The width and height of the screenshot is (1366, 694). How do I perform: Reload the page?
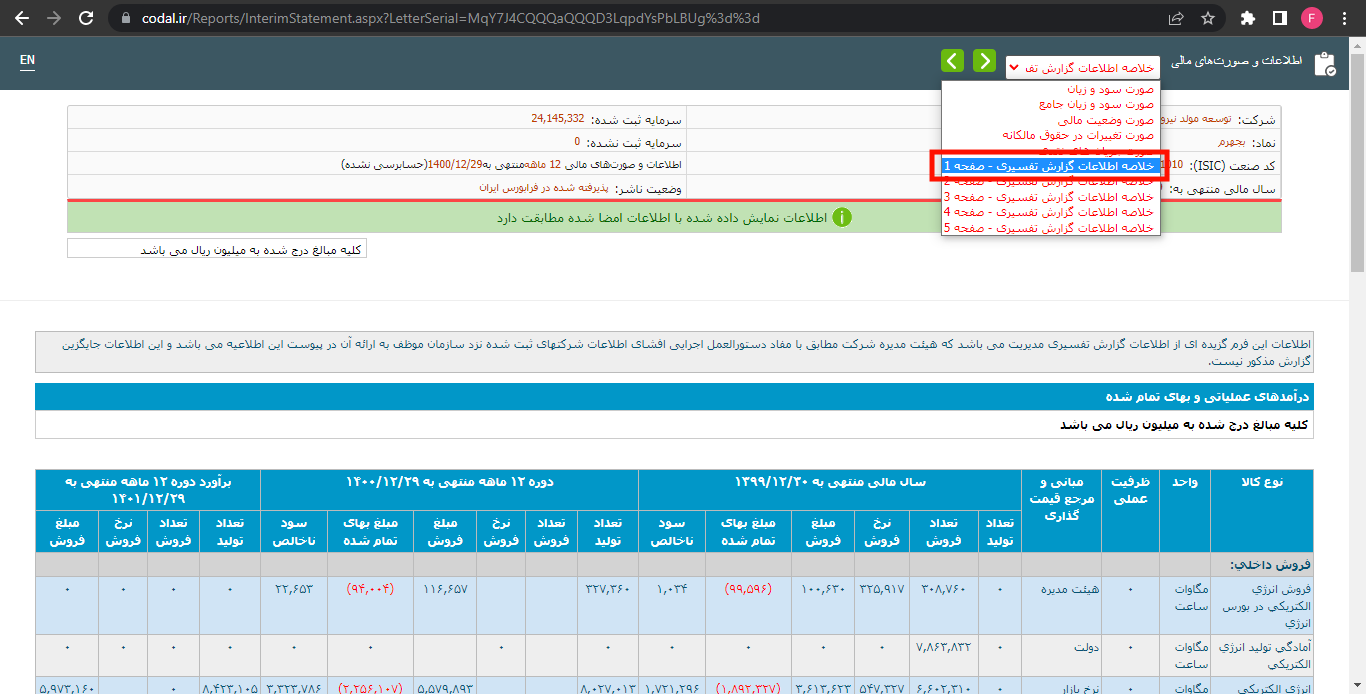click(x=86, y=18)
